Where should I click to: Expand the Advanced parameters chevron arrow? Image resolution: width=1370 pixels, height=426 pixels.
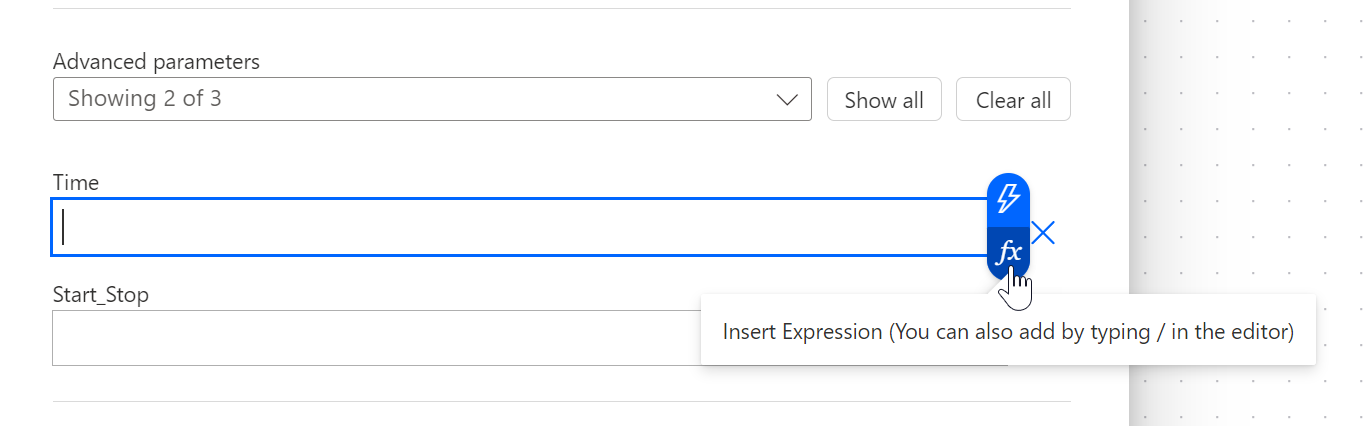[x=787, y=100]
